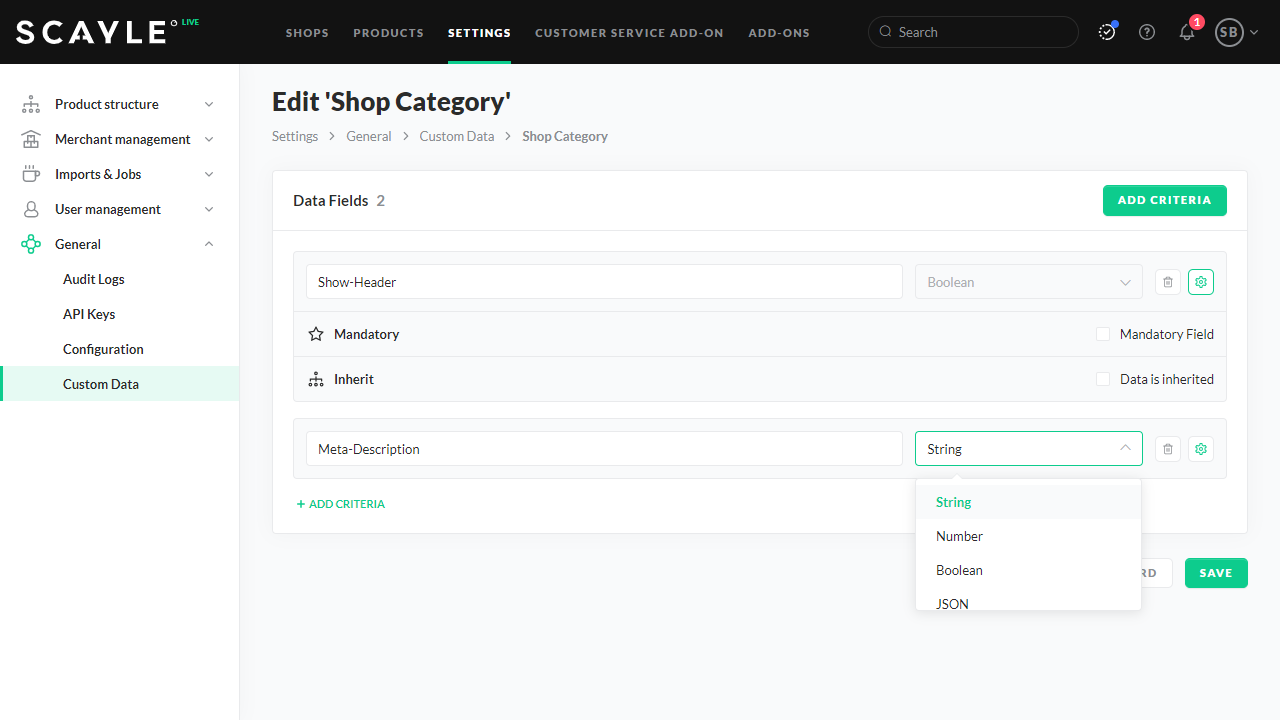Enable the Mandatory Field checkbox

click(1103, 334)
